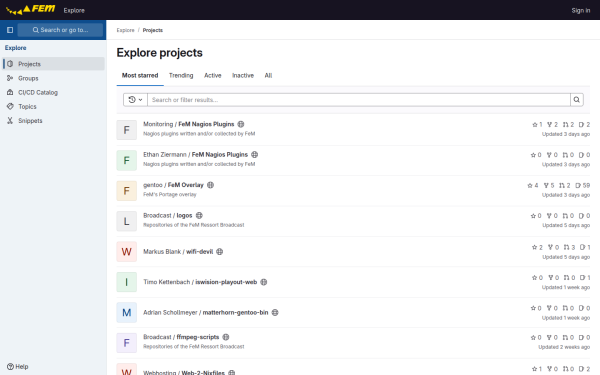Click the Monitoring FeM Nagios Plugins avatar
Image resolution: width=600 pixels, height=375 pixels.
click(127, 130)
